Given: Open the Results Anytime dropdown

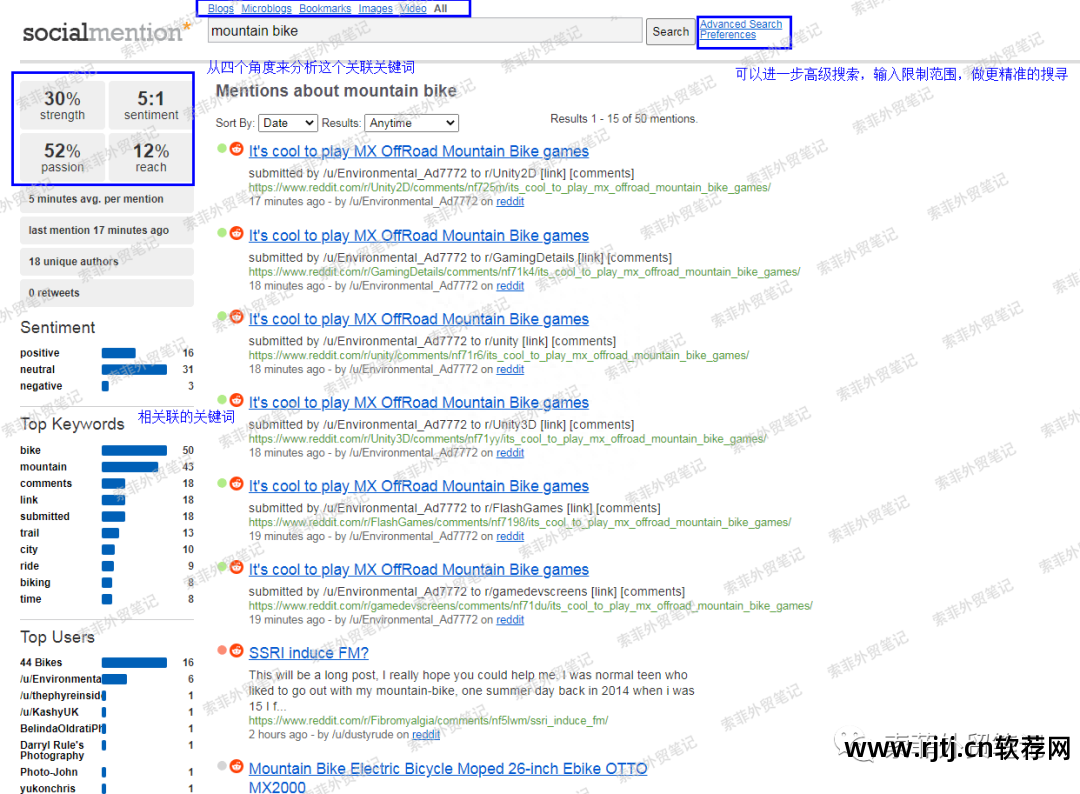Looking at the screenshot, I should tap(411, 123).
